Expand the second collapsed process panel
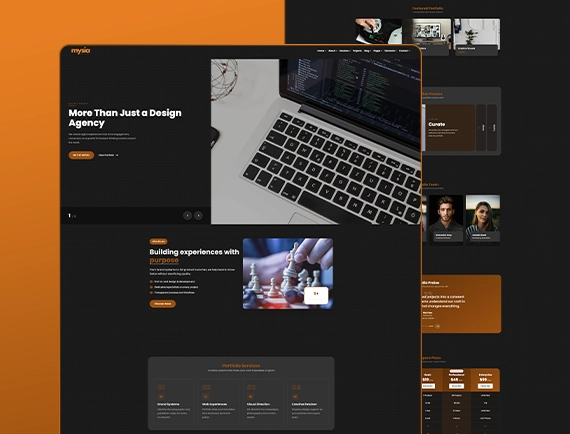This screenshot has width=570, height=434. click(x=492, y=128)
